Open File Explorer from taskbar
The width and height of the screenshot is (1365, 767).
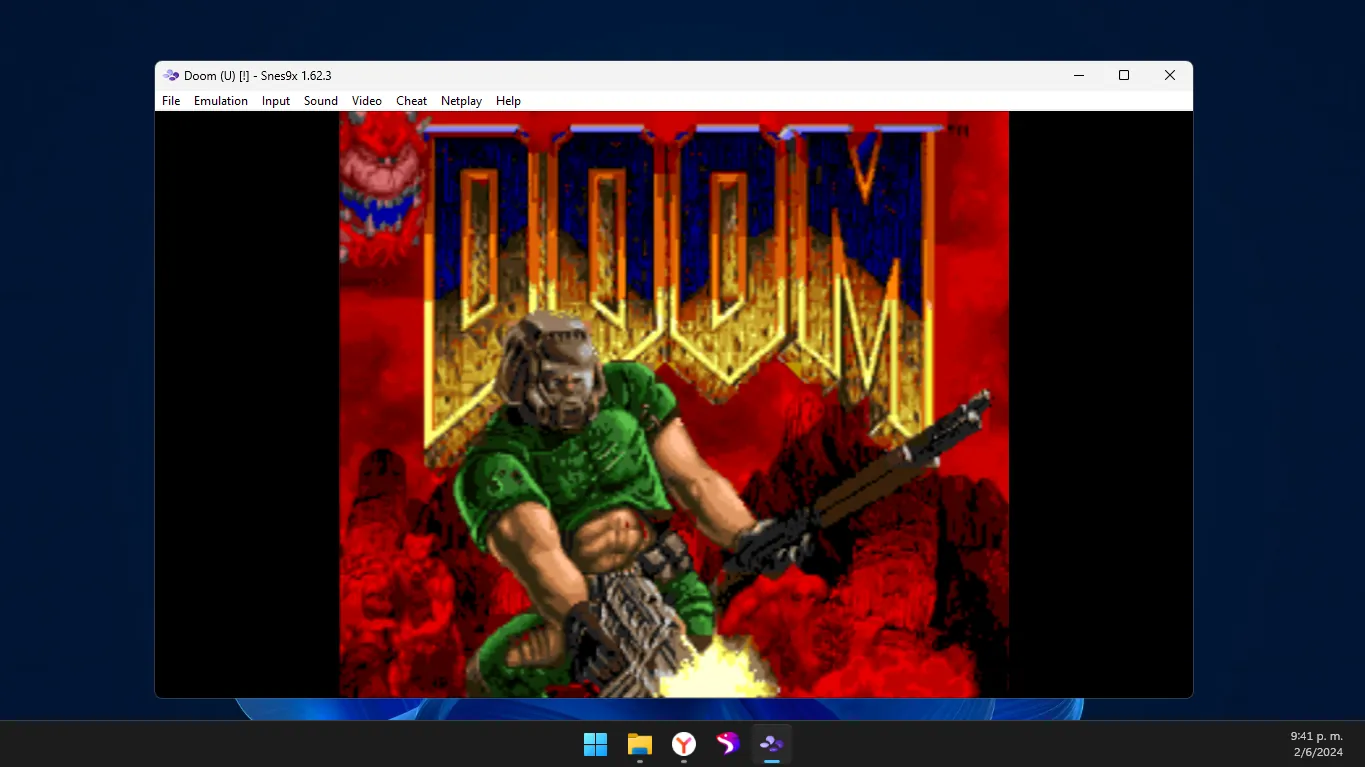click(x=640, y=744)
